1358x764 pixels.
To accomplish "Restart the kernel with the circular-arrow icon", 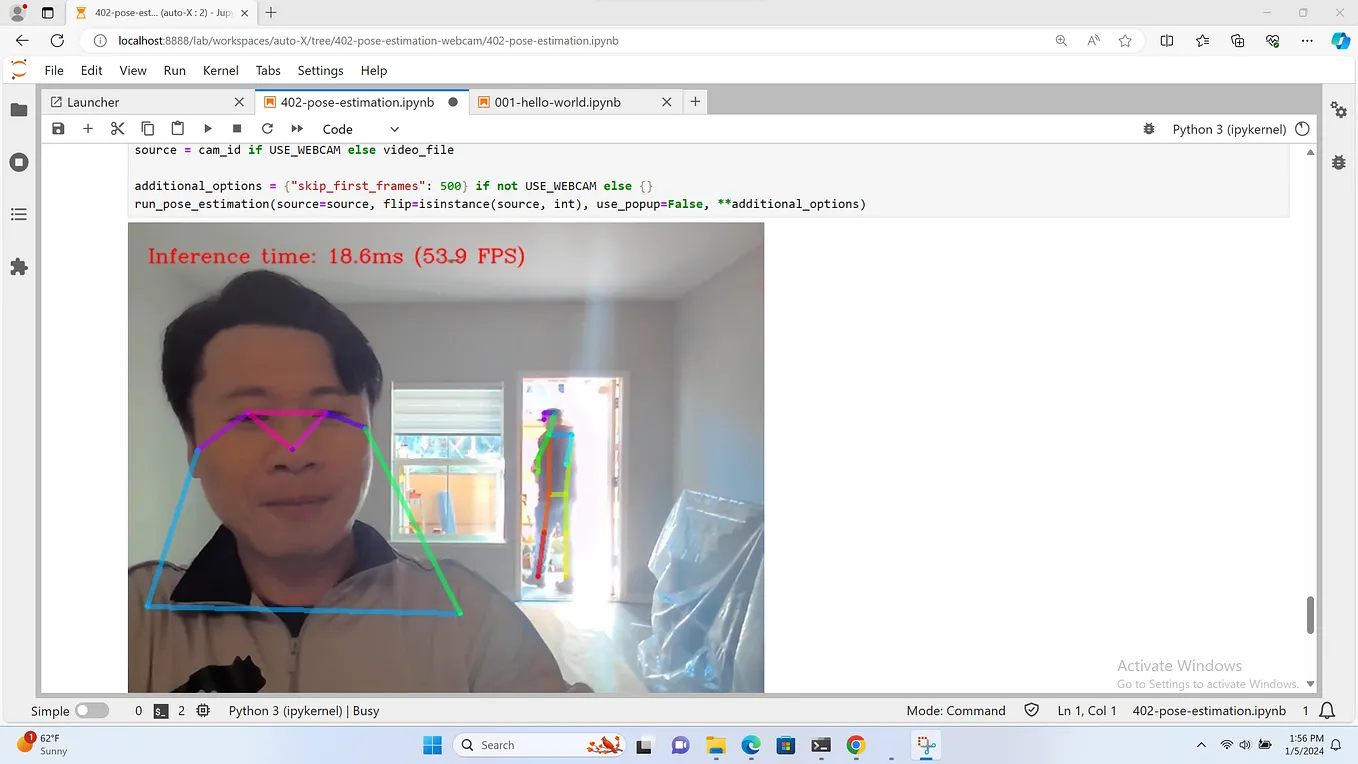I will pos(267,128).
